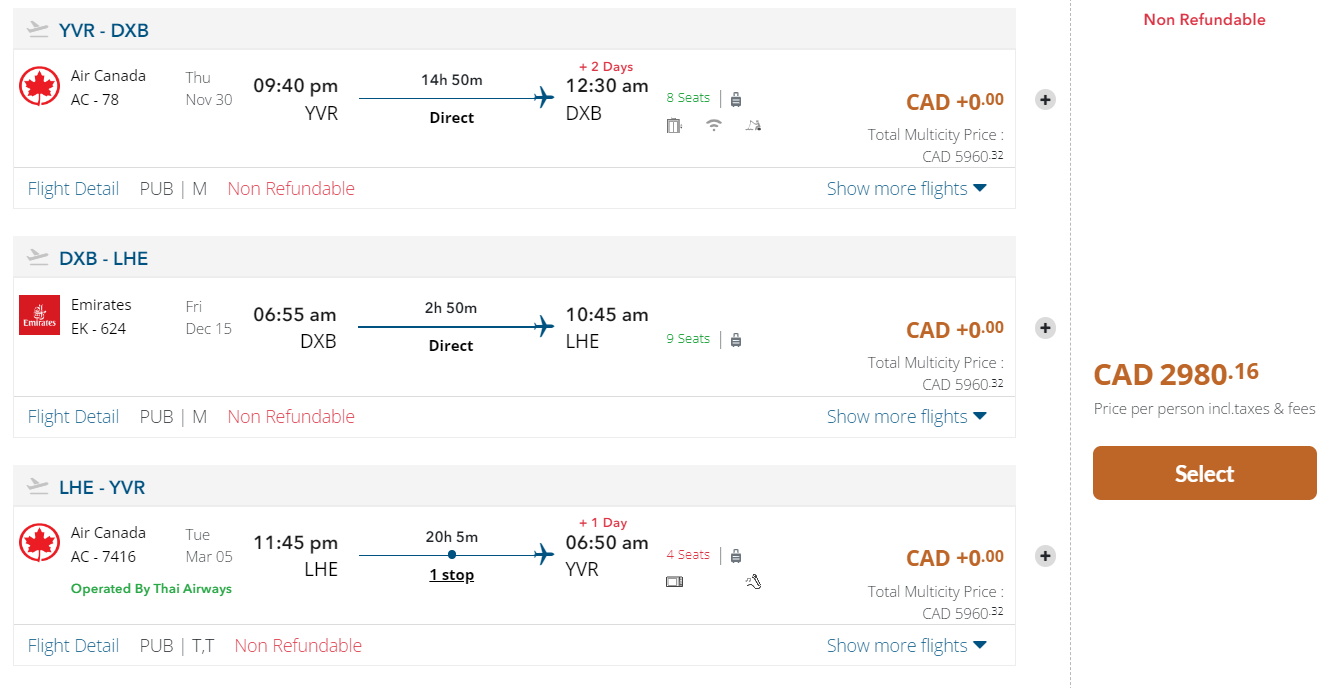Show more flights for the LHE-YVR leg

click(906, 646)
